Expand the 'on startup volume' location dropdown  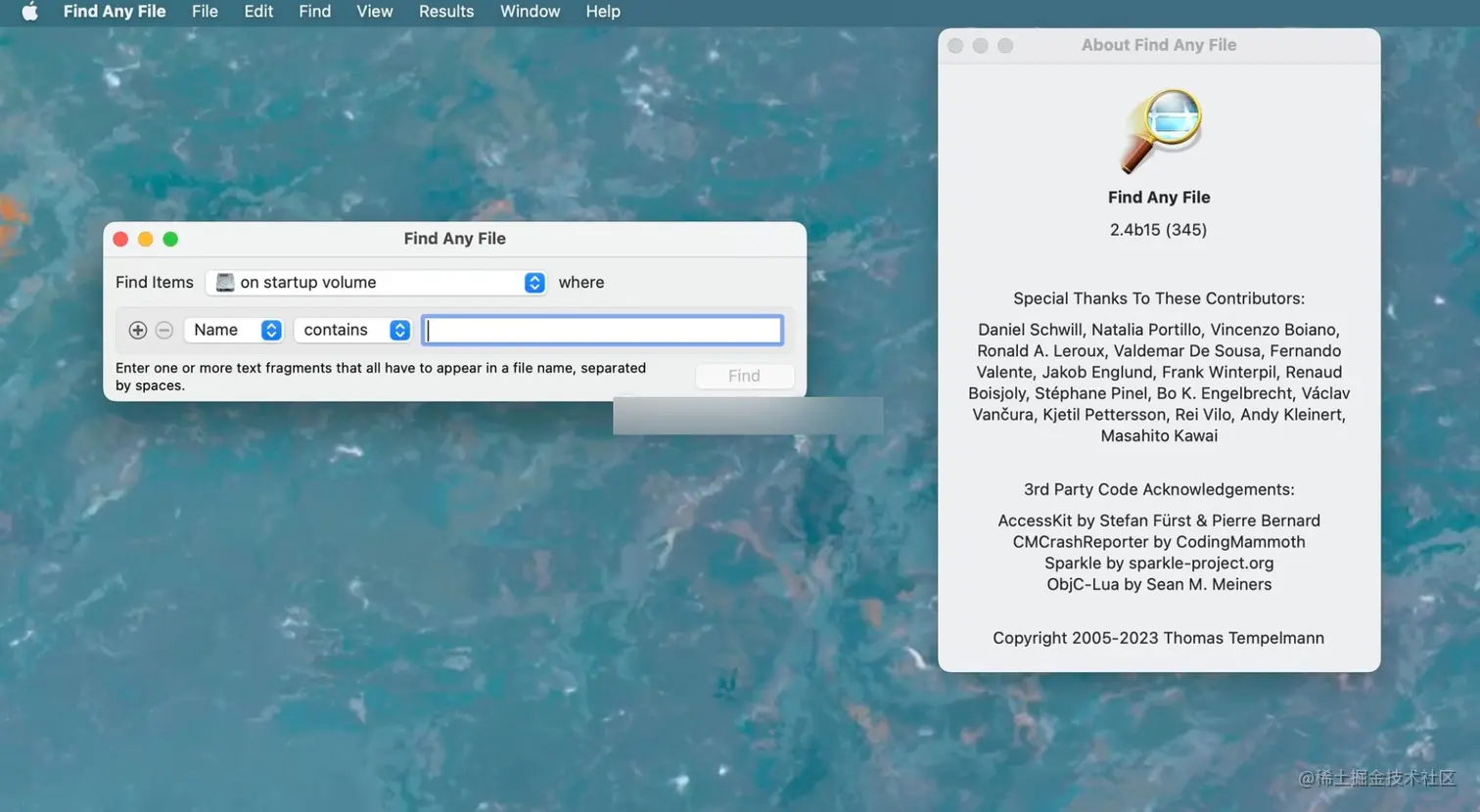click(x=377, y=283)
